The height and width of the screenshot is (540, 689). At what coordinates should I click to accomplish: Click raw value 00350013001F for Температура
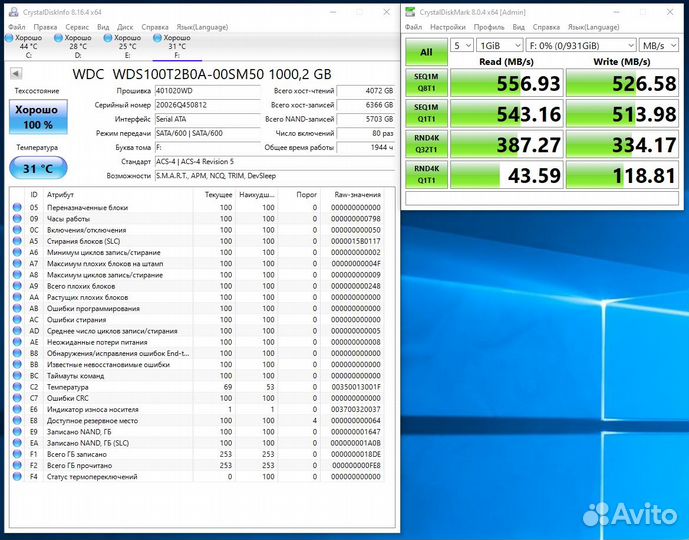point(355,387)
